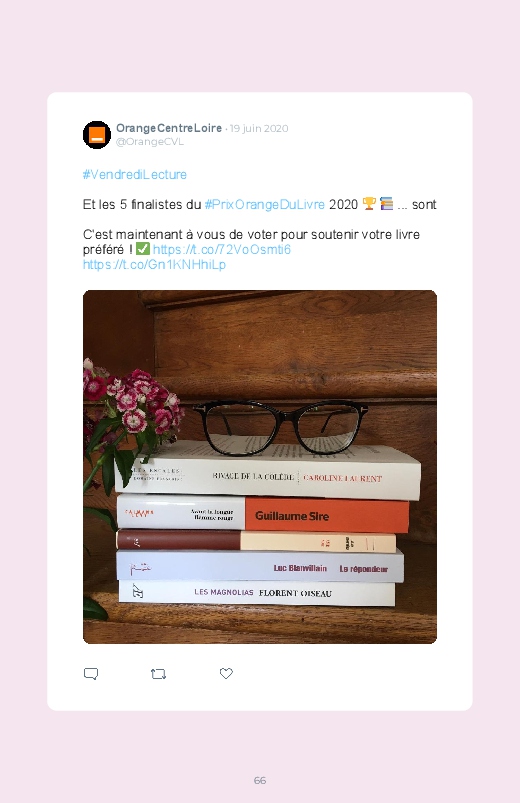Open the book stack photo
520x803 pixels.
(x=260, y=467)
